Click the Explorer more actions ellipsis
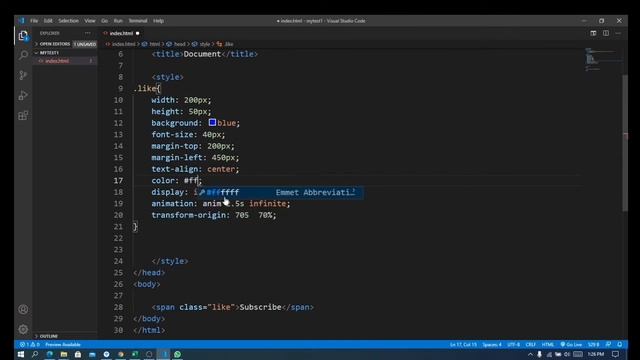This screenshot has height=360, width=640. [x=88, y=33]
